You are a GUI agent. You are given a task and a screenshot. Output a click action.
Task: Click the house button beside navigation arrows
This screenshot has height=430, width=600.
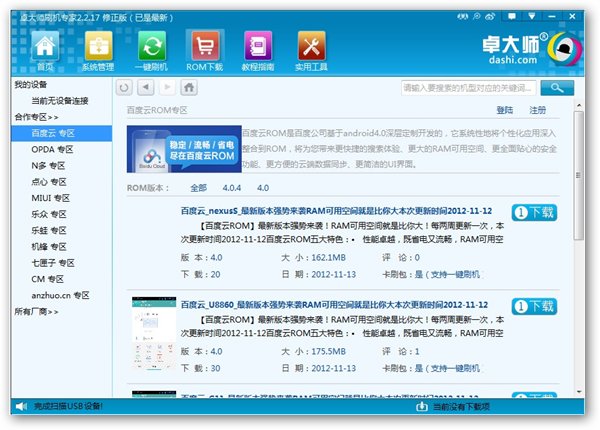189,87
